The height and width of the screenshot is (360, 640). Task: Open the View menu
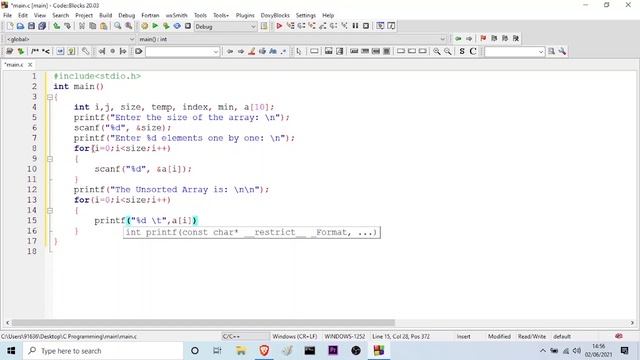coord(40,15)
